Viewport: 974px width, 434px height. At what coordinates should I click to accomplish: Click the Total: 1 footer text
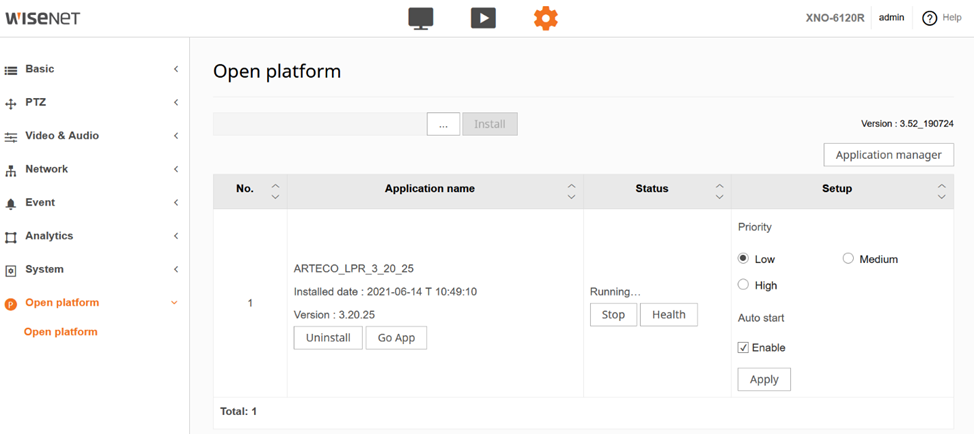[239, 411]
